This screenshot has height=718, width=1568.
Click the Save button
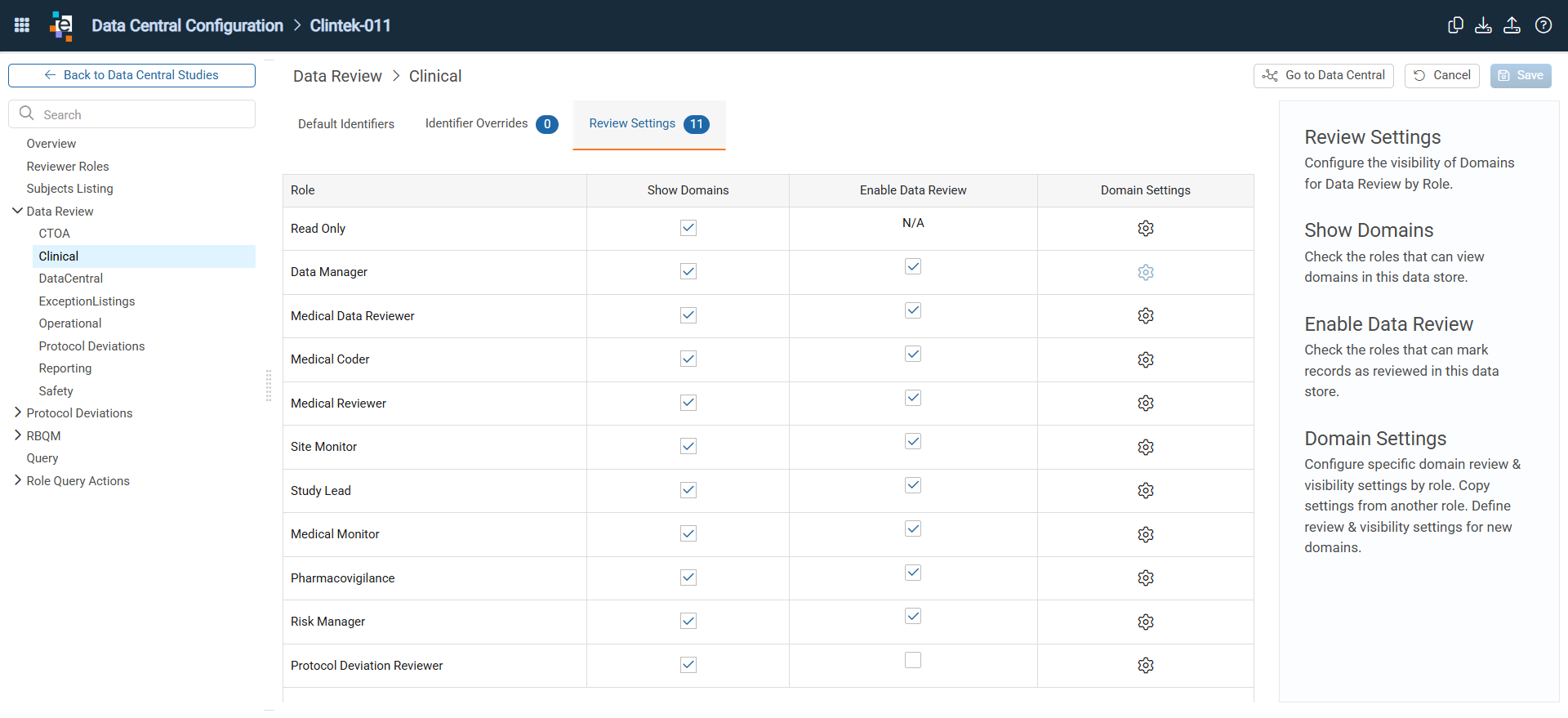point(1521,75)
